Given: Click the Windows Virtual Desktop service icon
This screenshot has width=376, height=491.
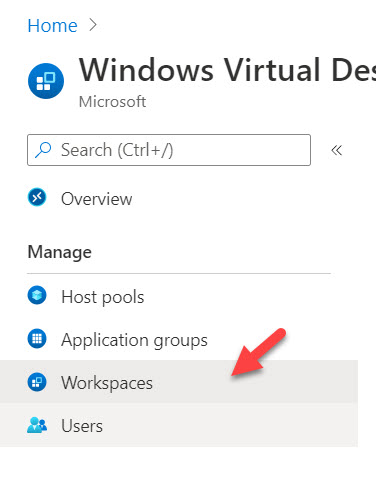Looking at the screenshot, I should tap(46, 81).
